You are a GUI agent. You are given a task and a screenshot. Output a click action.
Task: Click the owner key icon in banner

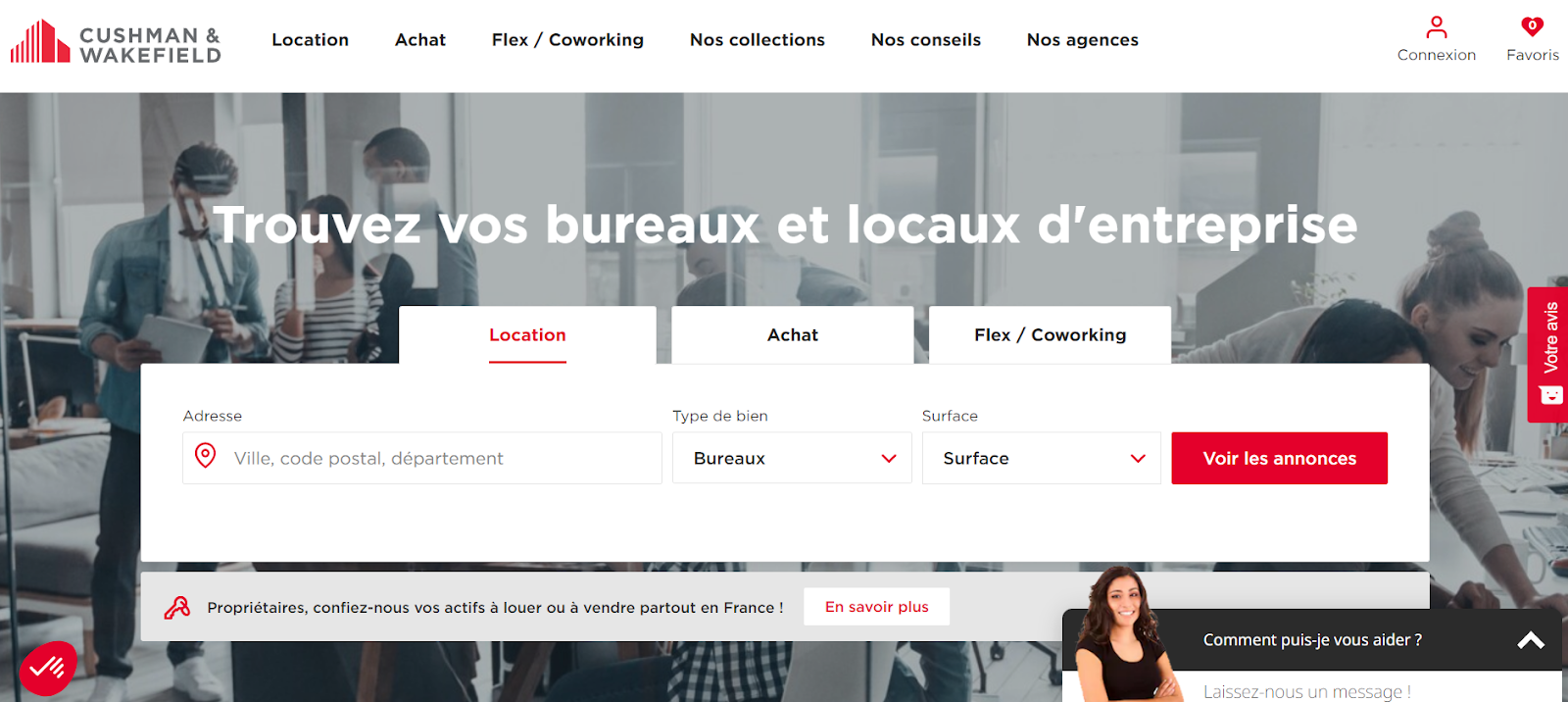pos(177,608)
